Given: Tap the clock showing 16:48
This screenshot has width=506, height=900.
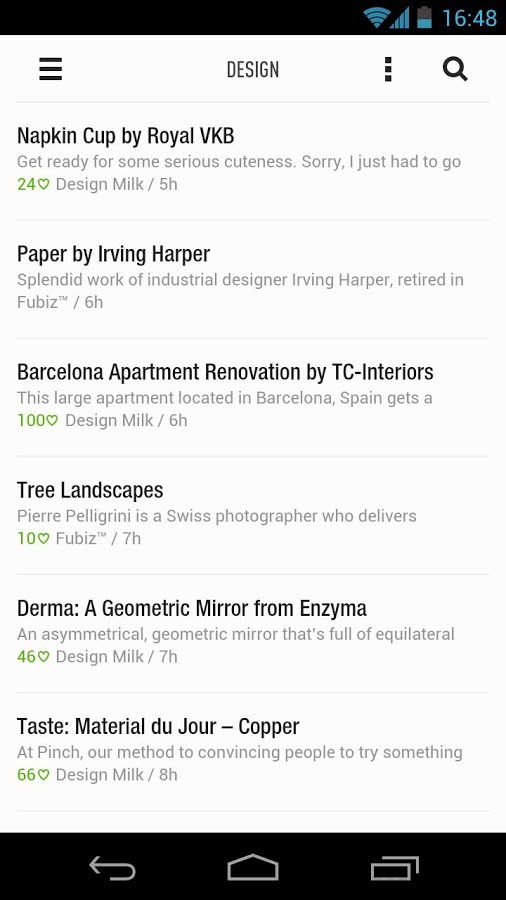Looking at the screenshot, I should tap(469, 18).
